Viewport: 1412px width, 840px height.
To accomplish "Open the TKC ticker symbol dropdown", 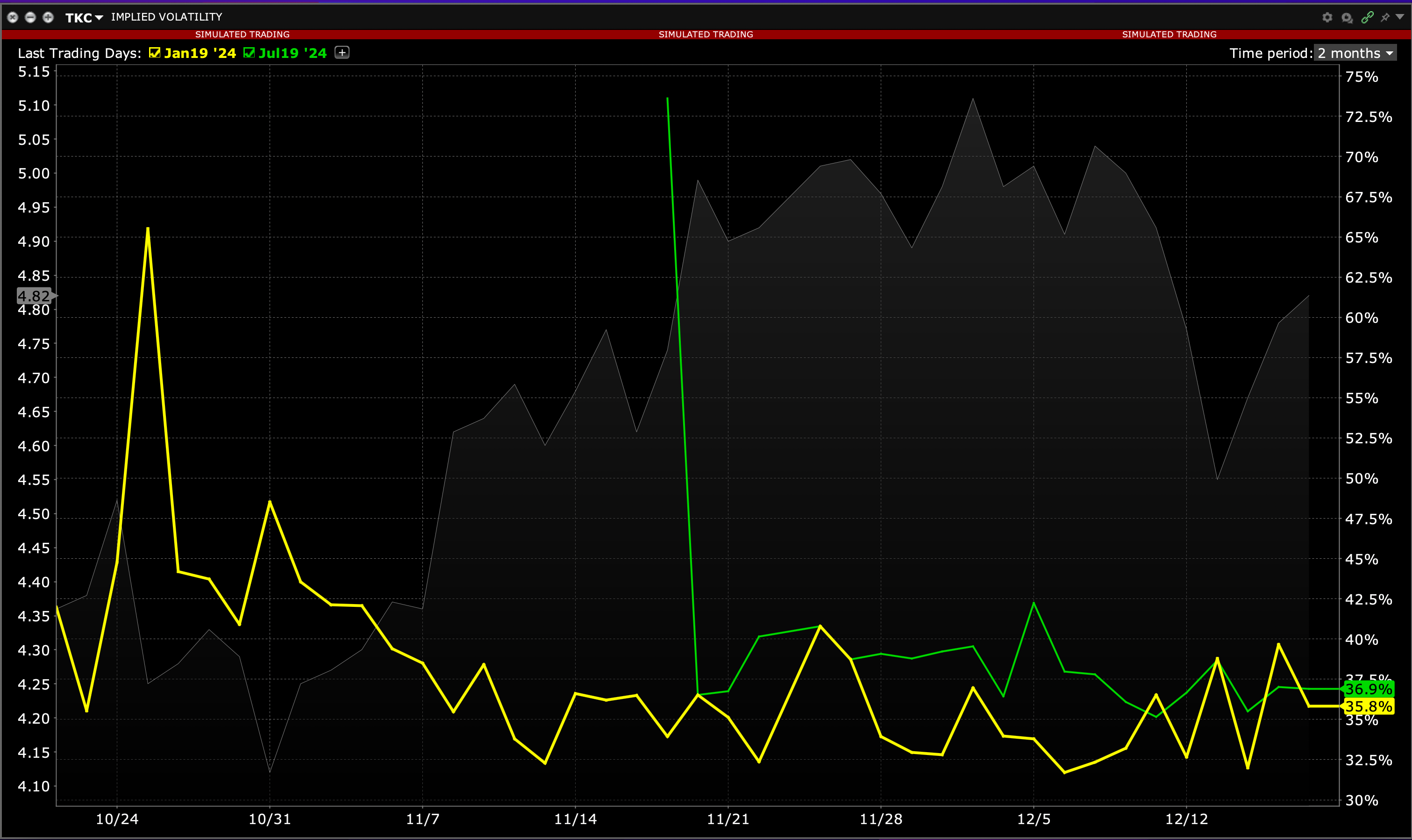I will (84, 18).
